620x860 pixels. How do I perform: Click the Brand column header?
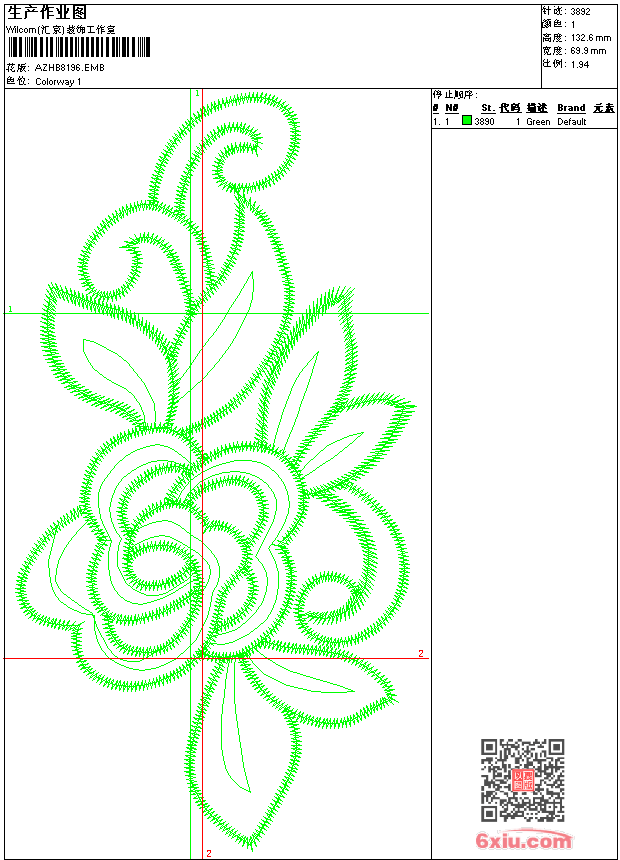pyautogui.click(x=571, y=108)
